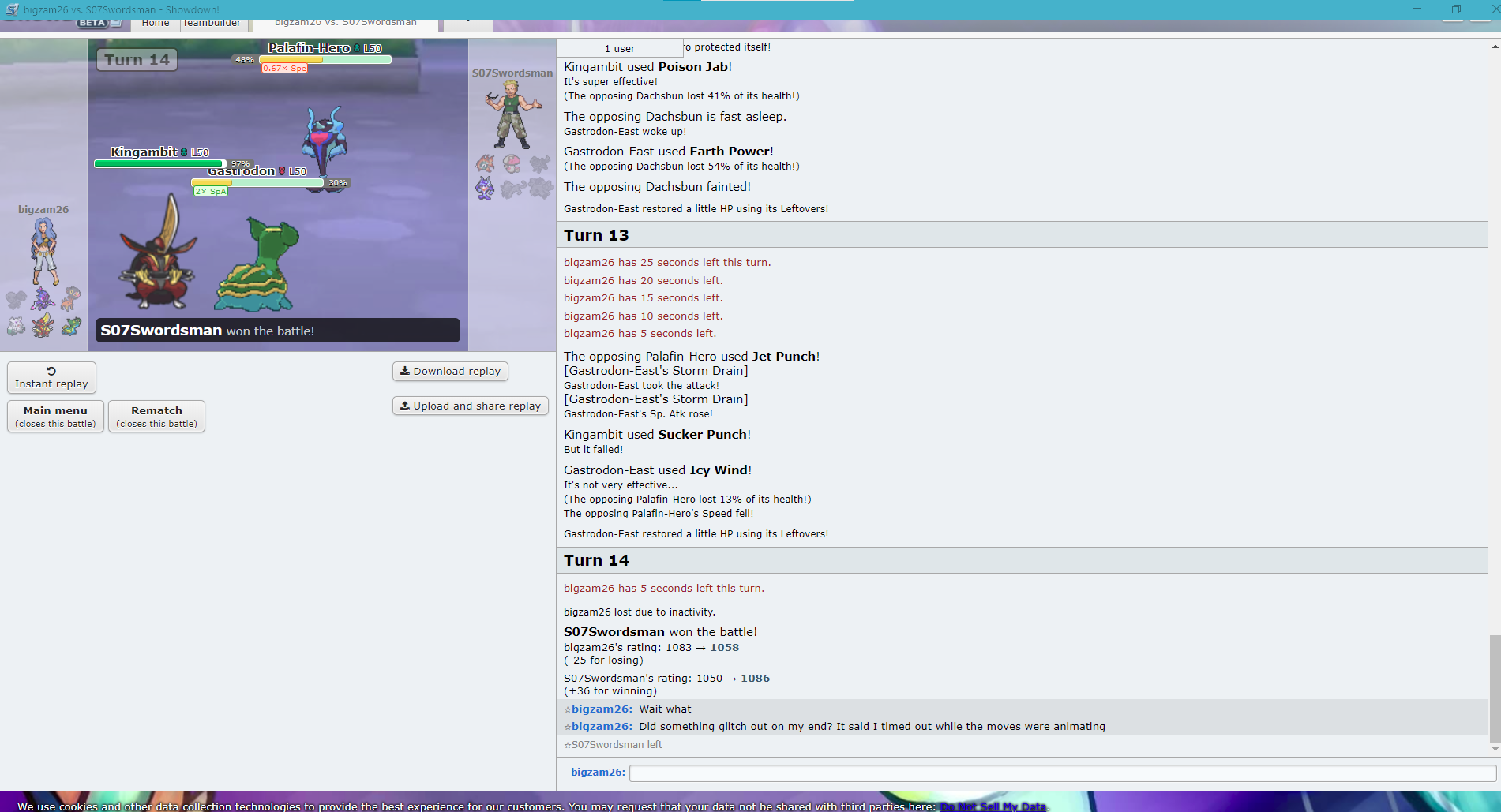Click Kingambit icon in bigzam26's team row

(x=43, y=324)
